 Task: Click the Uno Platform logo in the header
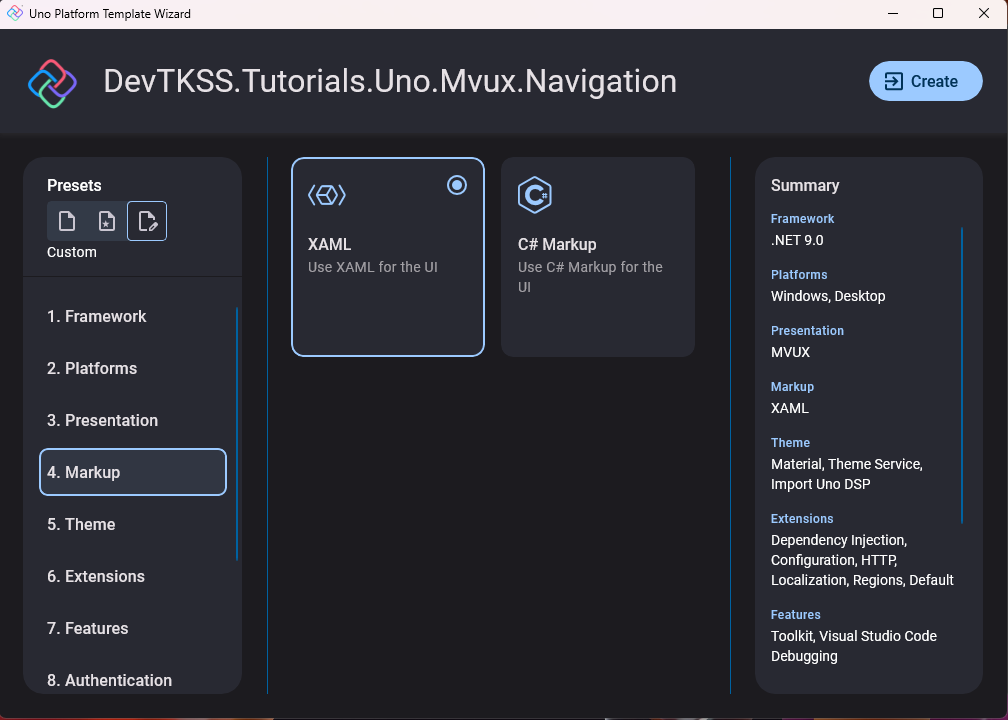[52, 83]
